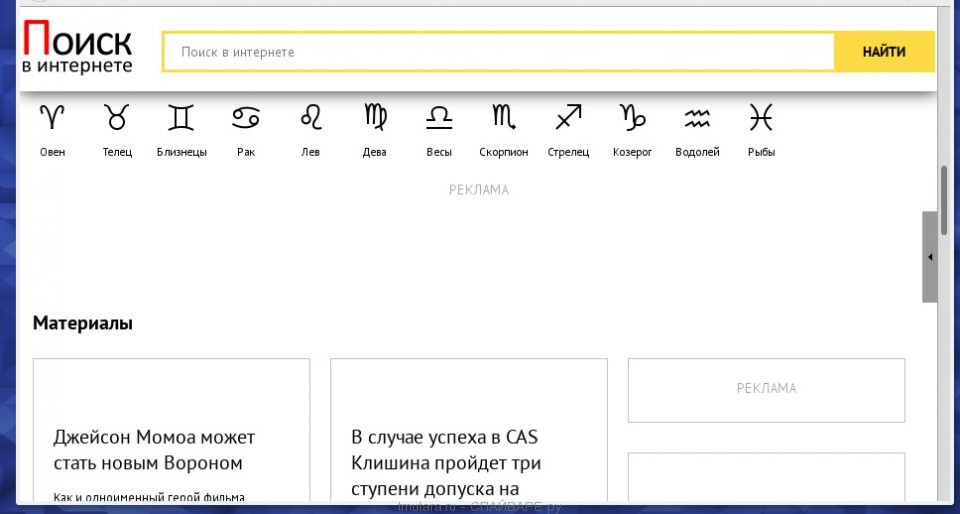Open the Virgo (Дева) zodiac icon

(x=375, y=118)
